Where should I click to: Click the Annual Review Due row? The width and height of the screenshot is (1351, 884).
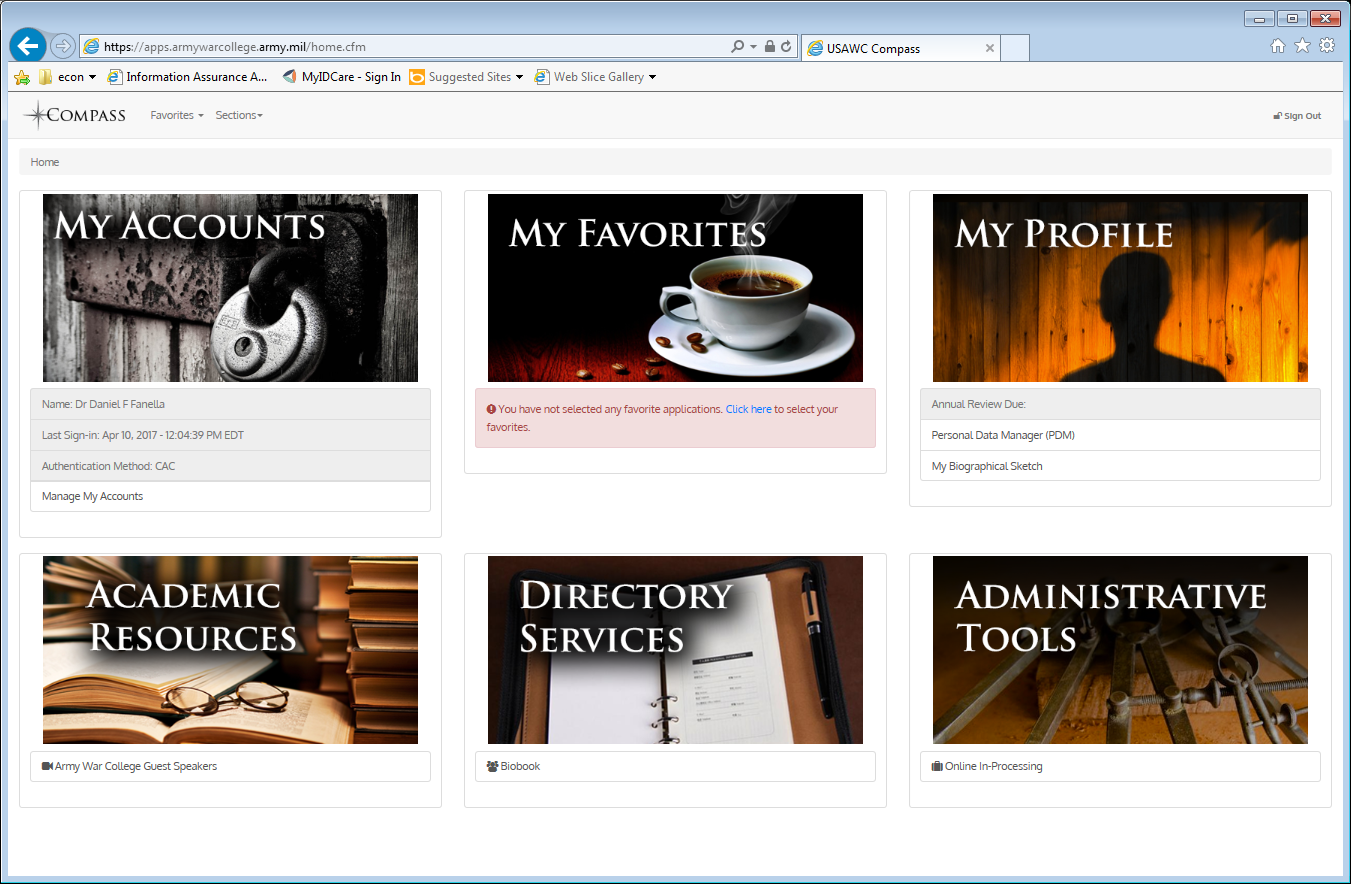click(x=1120, y=404)
